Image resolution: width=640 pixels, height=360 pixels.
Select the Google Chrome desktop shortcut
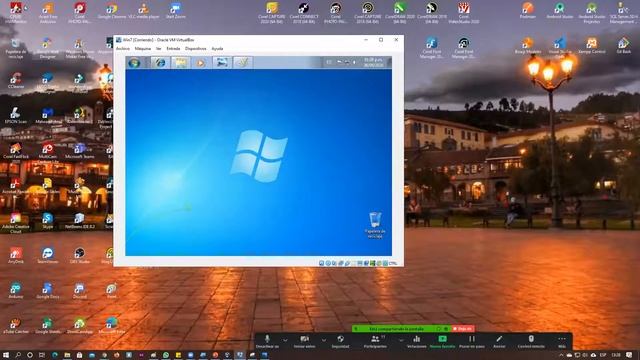(x=111, y=11)
